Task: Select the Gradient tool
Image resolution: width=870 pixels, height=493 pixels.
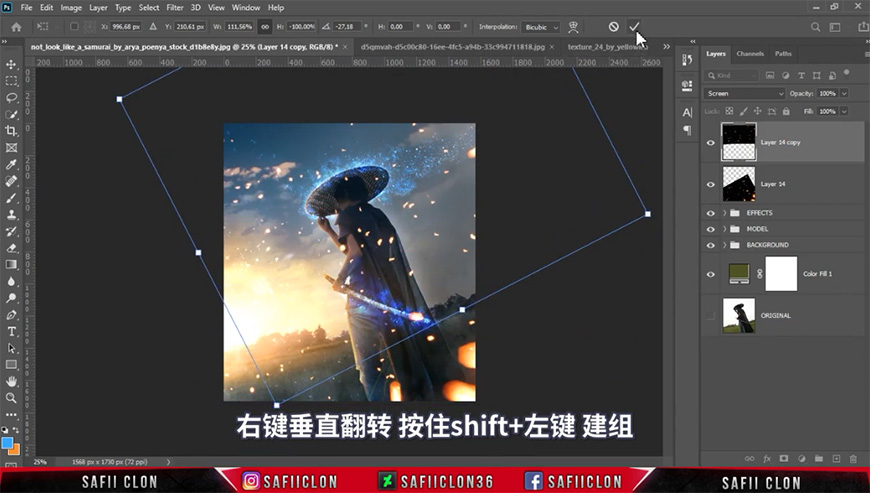Action: (11, 265)
